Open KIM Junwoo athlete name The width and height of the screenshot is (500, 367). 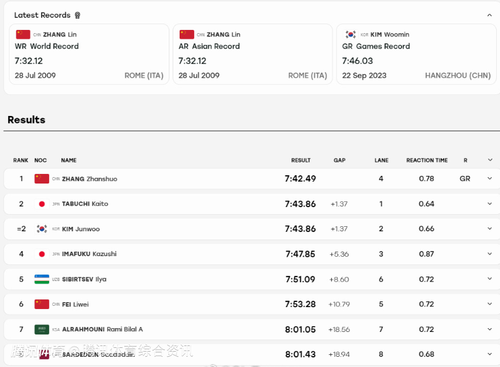[81, 229]
